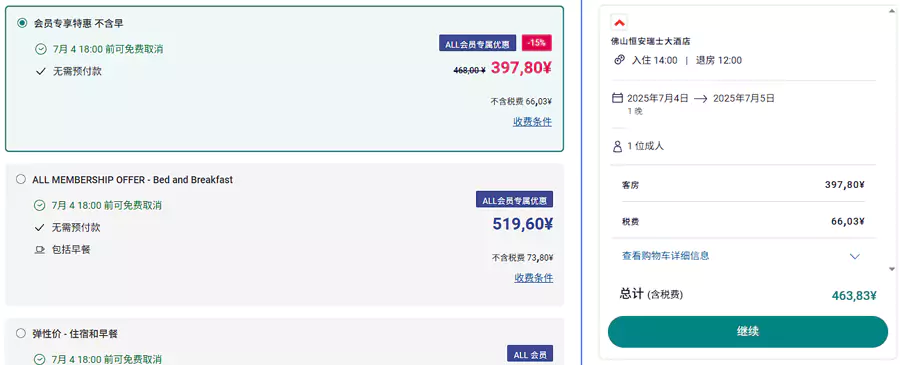Click 收费条件 link under 519,60¥ rate
900x365 pixels.
[x=533, y=278]
